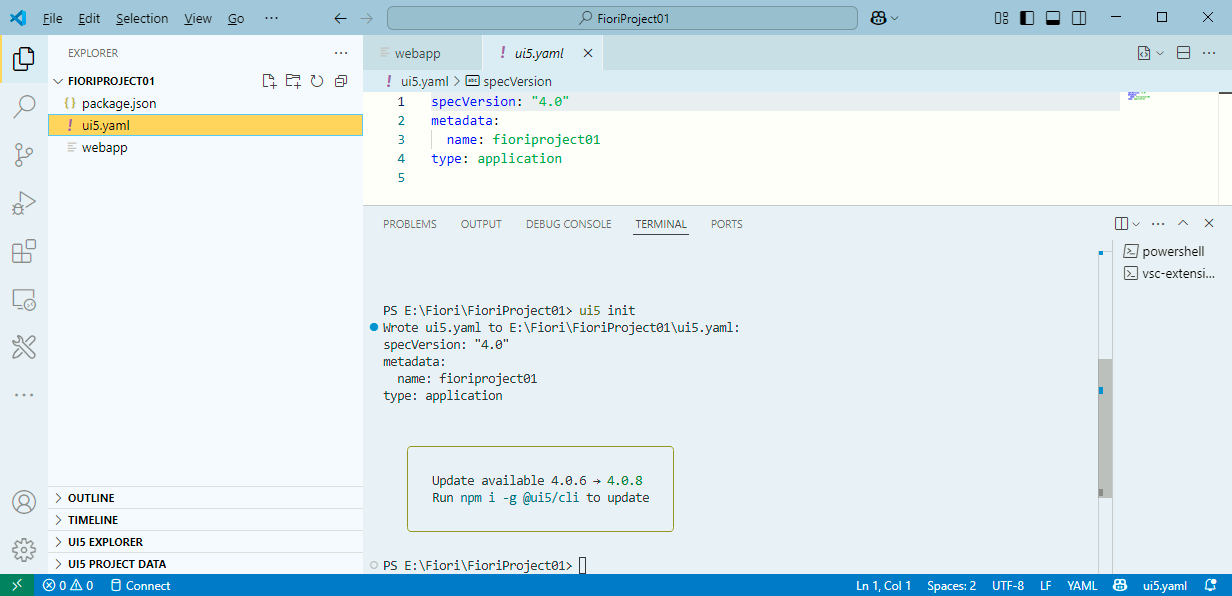Change the YAML language mode
This screenshot has height=596, width=1232.
click(x=1082, y=585)
